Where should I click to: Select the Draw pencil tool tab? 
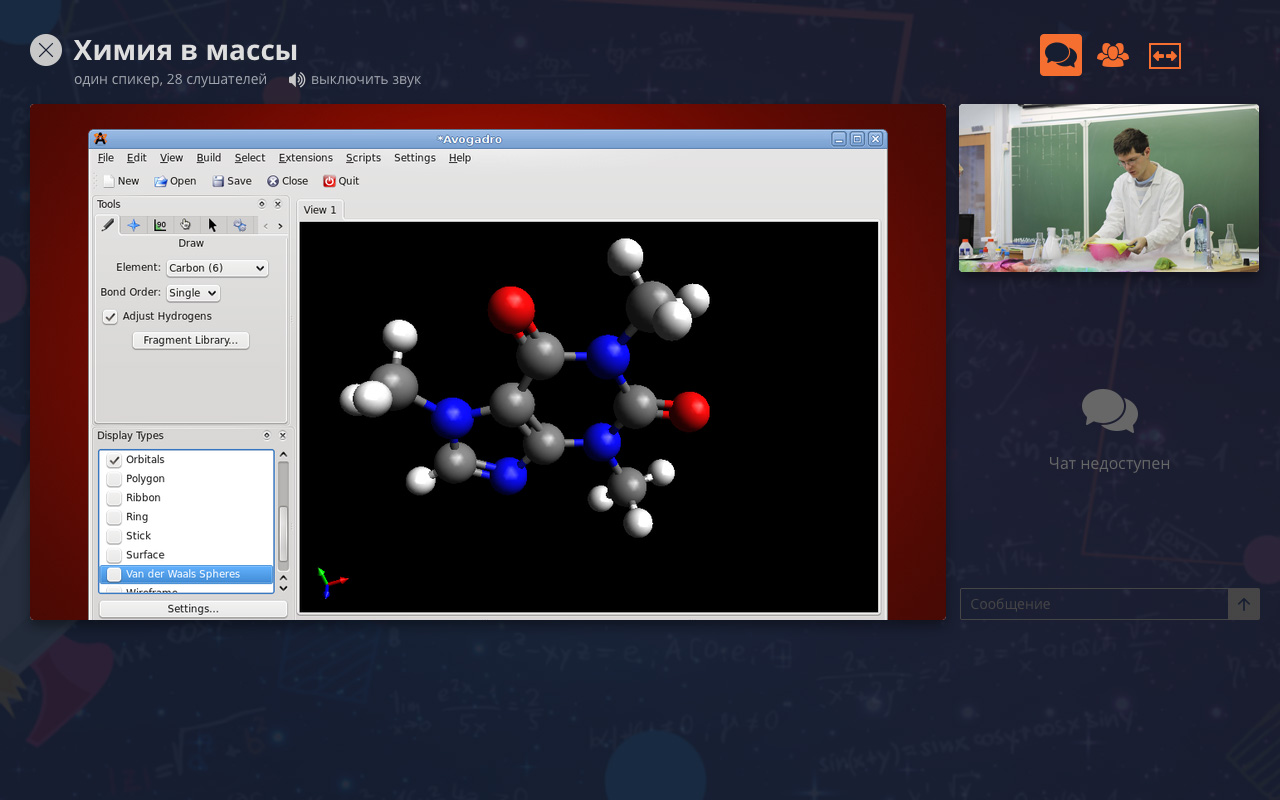tap(107, 225)
